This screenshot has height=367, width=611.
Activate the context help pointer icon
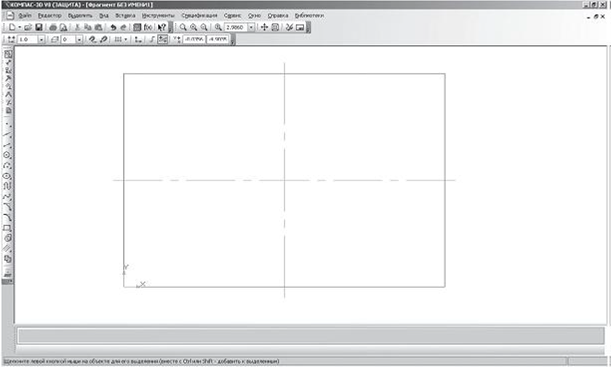162,27
